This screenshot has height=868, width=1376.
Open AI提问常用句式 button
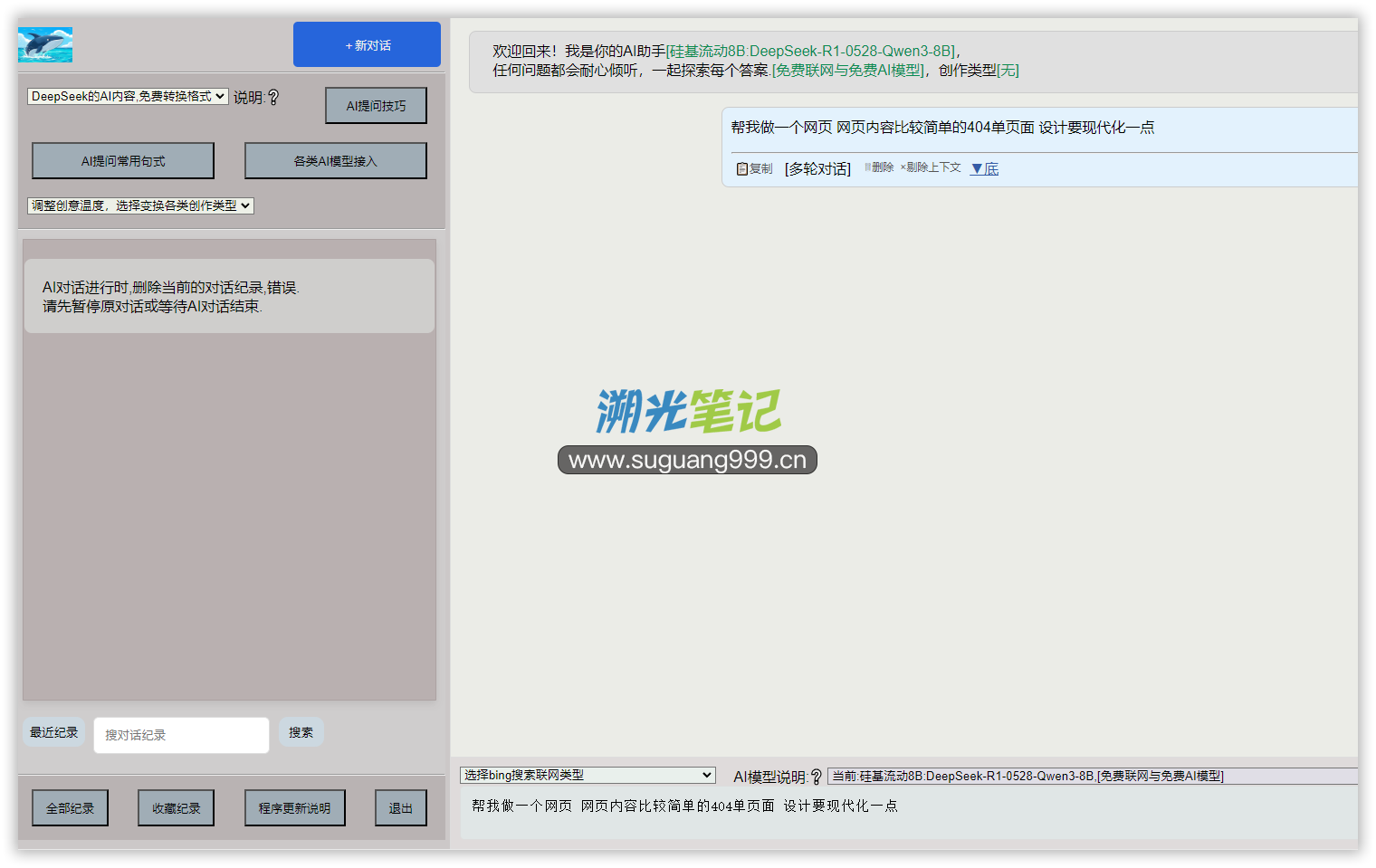[x=123, y=161]
